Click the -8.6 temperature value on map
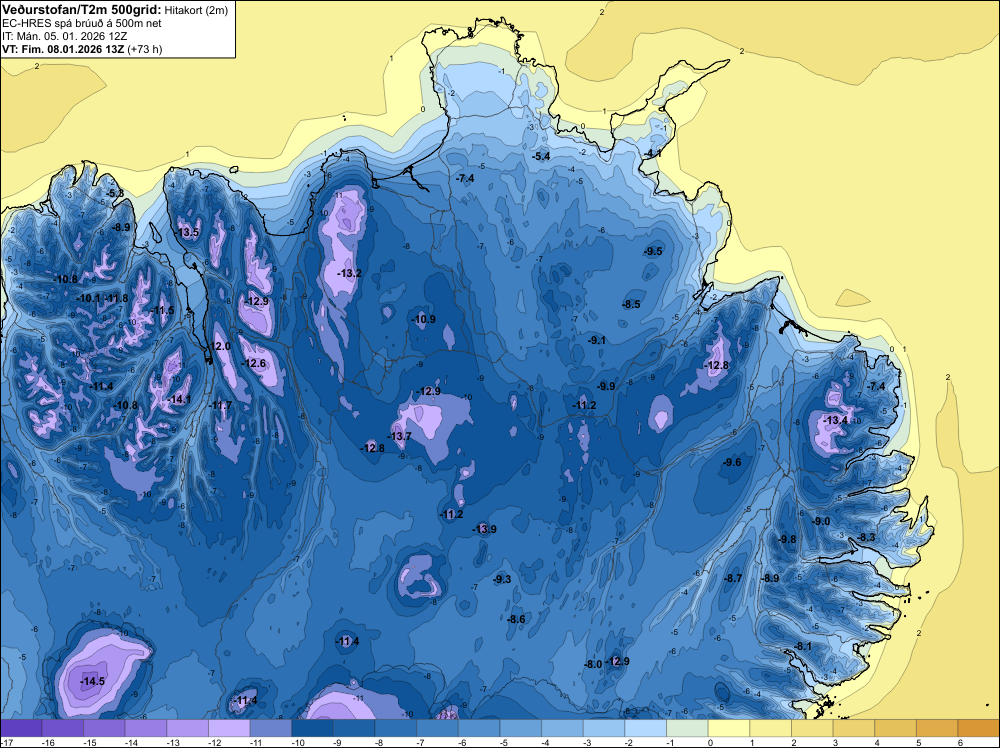1000x748 pixels. (516, 619)
